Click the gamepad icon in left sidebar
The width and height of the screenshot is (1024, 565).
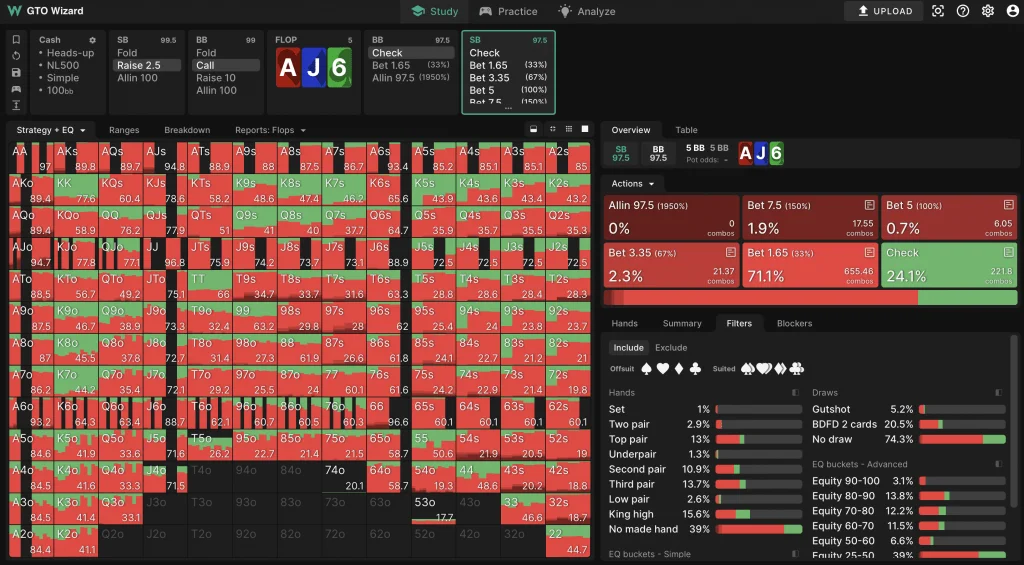pos(16,89)
